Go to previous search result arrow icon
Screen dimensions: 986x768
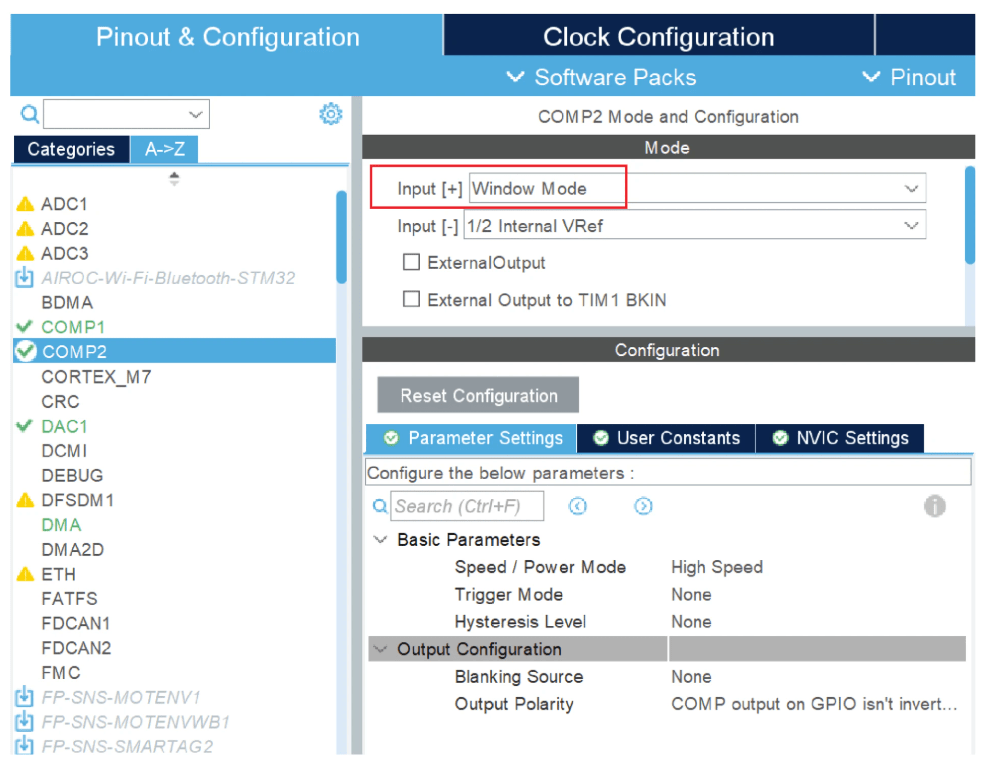pyautogui.click(x=578, y=506)
